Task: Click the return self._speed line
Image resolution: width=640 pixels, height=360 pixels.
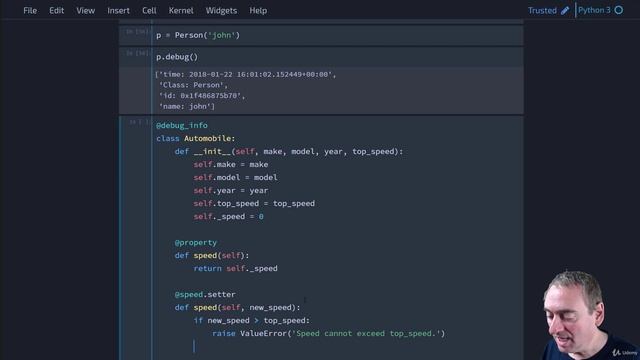Action: [x=236, y=269]
